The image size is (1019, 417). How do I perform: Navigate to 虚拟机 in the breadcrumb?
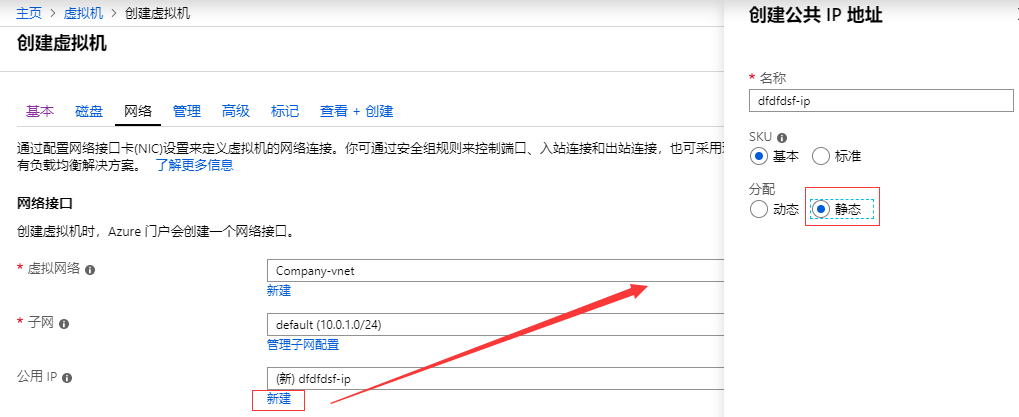coord(83,14)
